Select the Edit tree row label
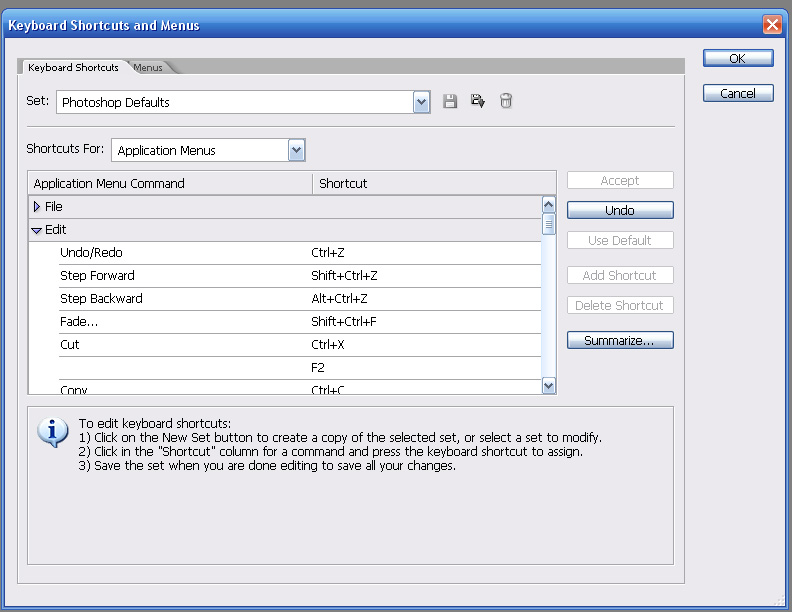 56,230
